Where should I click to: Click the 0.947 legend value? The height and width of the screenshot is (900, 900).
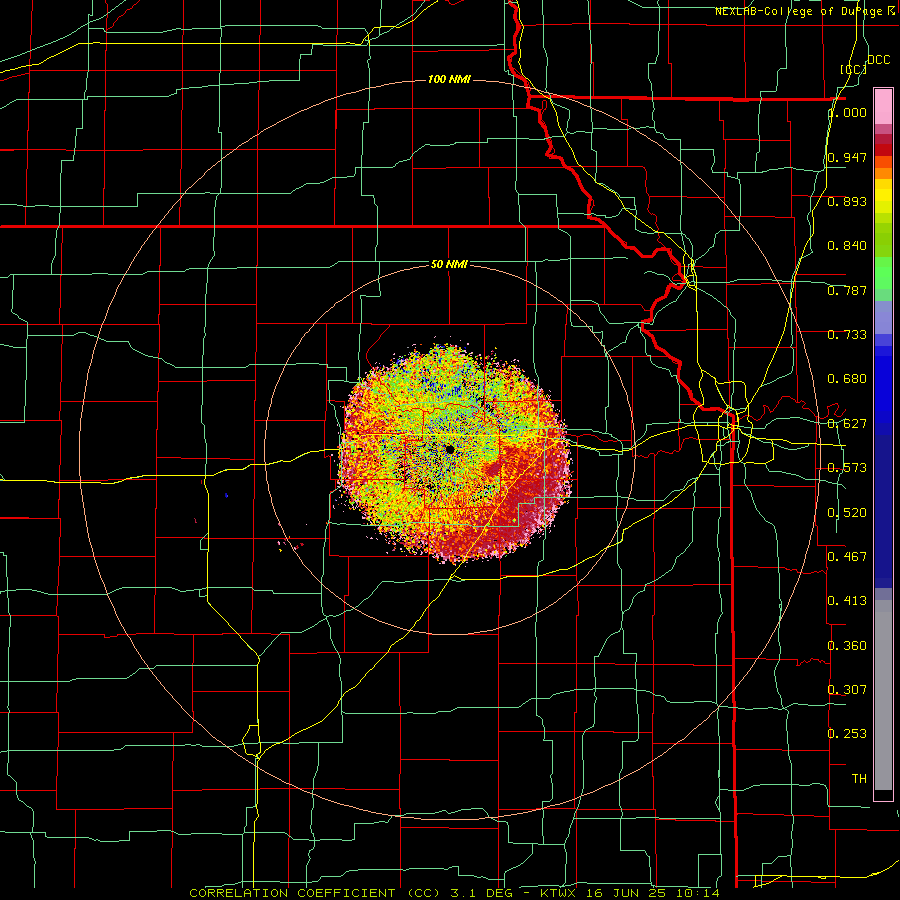tap(847, 157)
